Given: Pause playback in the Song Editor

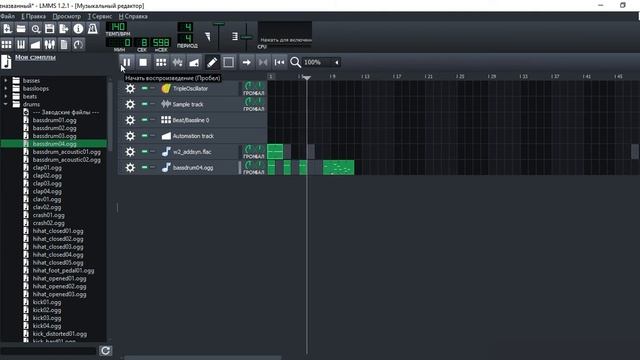Looking at the screenshot, I should pos(127,62).
